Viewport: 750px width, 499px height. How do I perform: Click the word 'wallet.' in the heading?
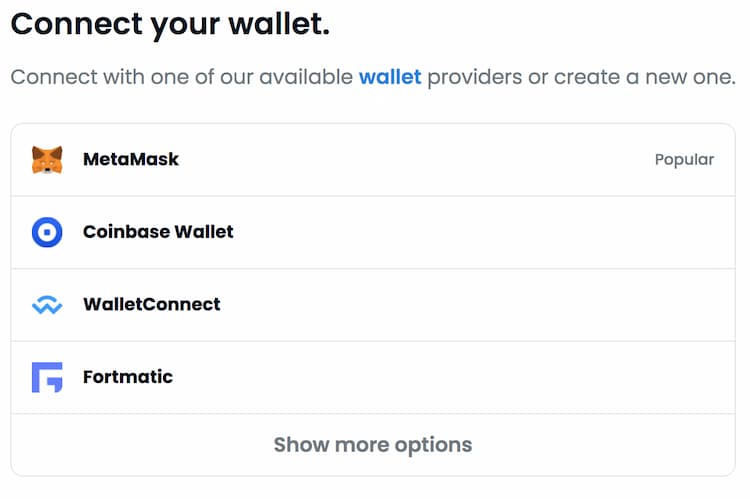pyautogui.click(x=279, y=24)
